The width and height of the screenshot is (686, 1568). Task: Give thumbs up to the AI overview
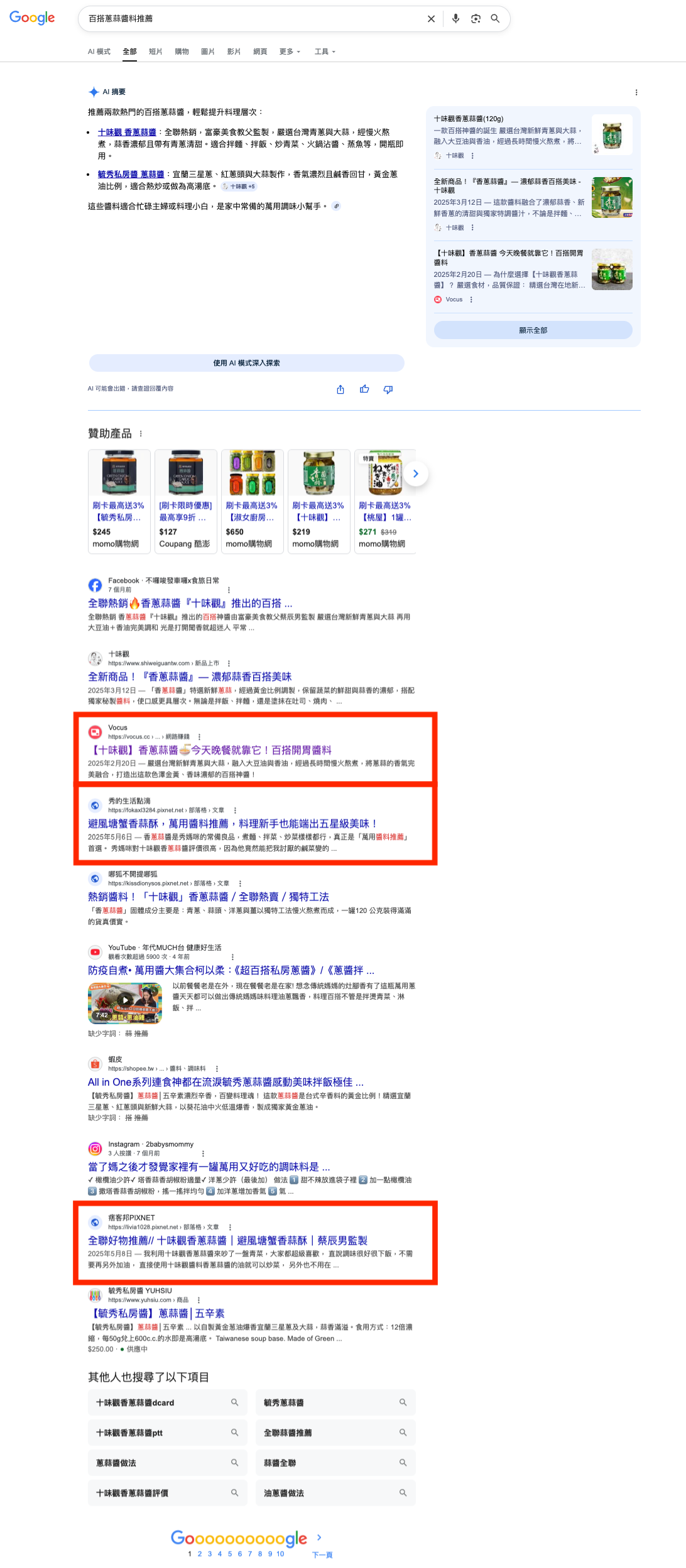pyautogui.click(x=364, y=389)
